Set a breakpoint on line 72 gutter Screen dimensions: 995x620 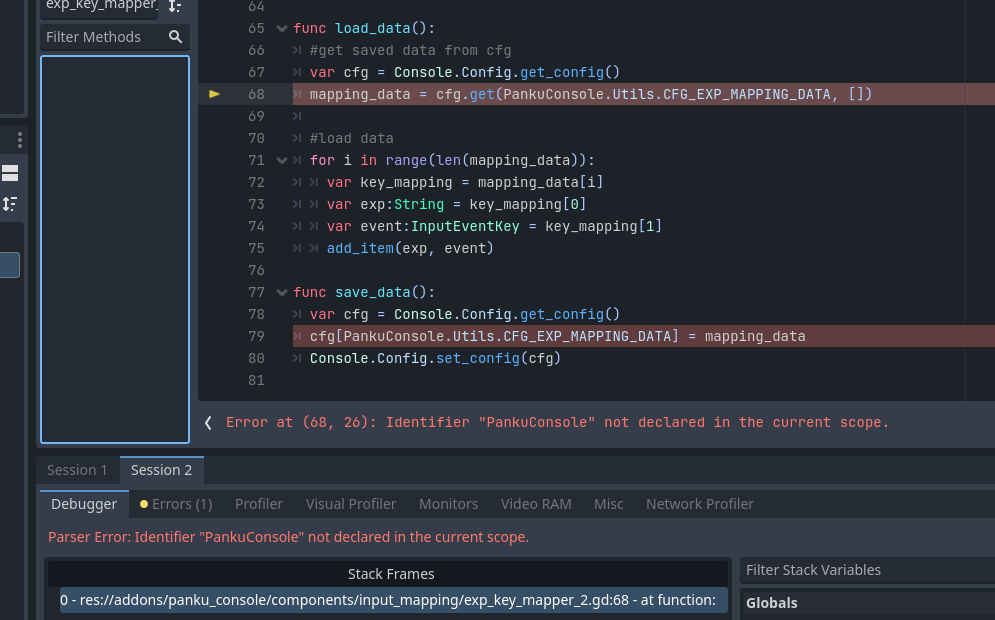(x=214, y=182)
